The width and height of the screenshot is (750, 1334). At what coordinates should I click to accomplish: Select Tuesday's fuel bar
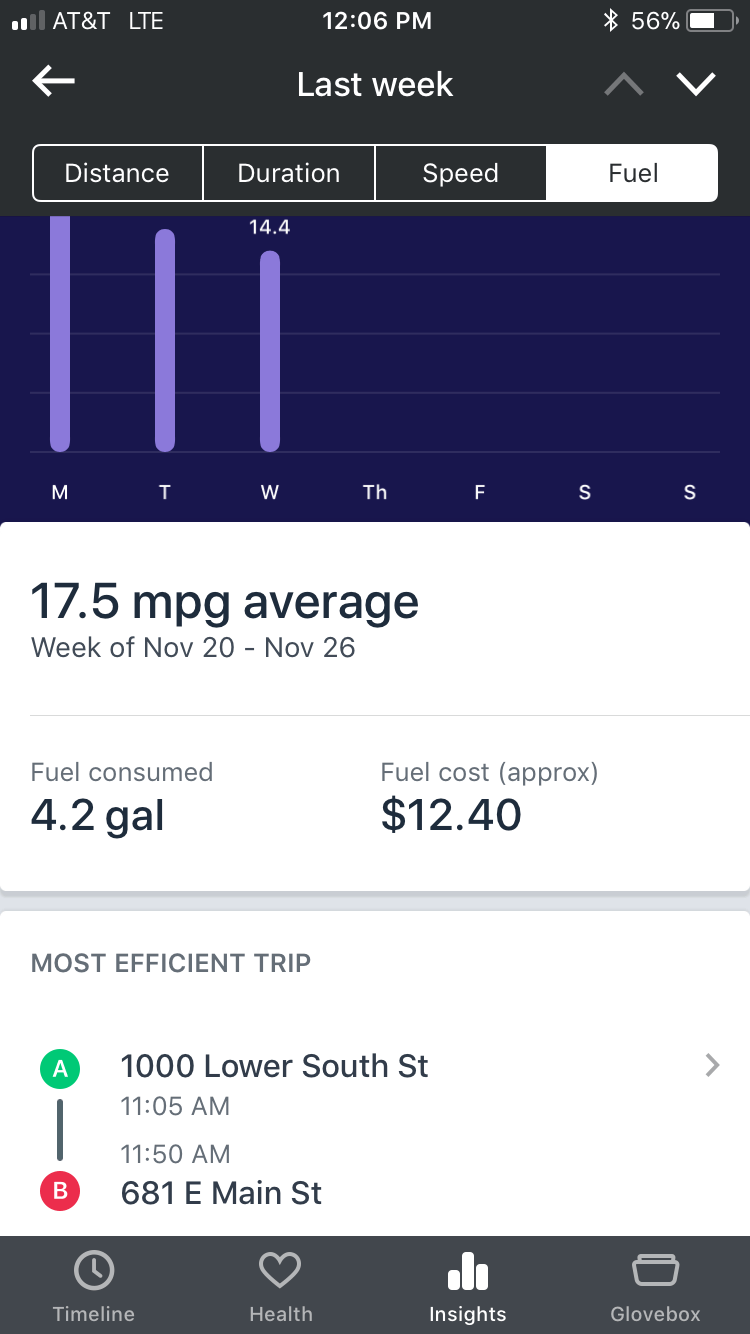click(165, 340)
